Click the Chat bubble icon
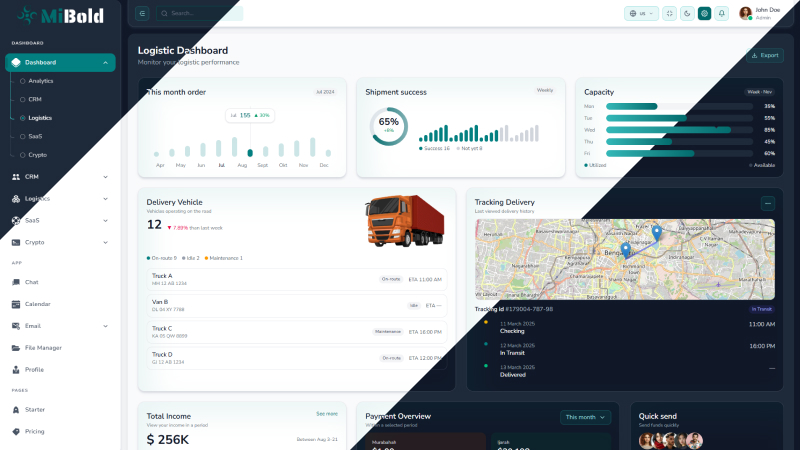800x450 pixels. click(16, 282)
